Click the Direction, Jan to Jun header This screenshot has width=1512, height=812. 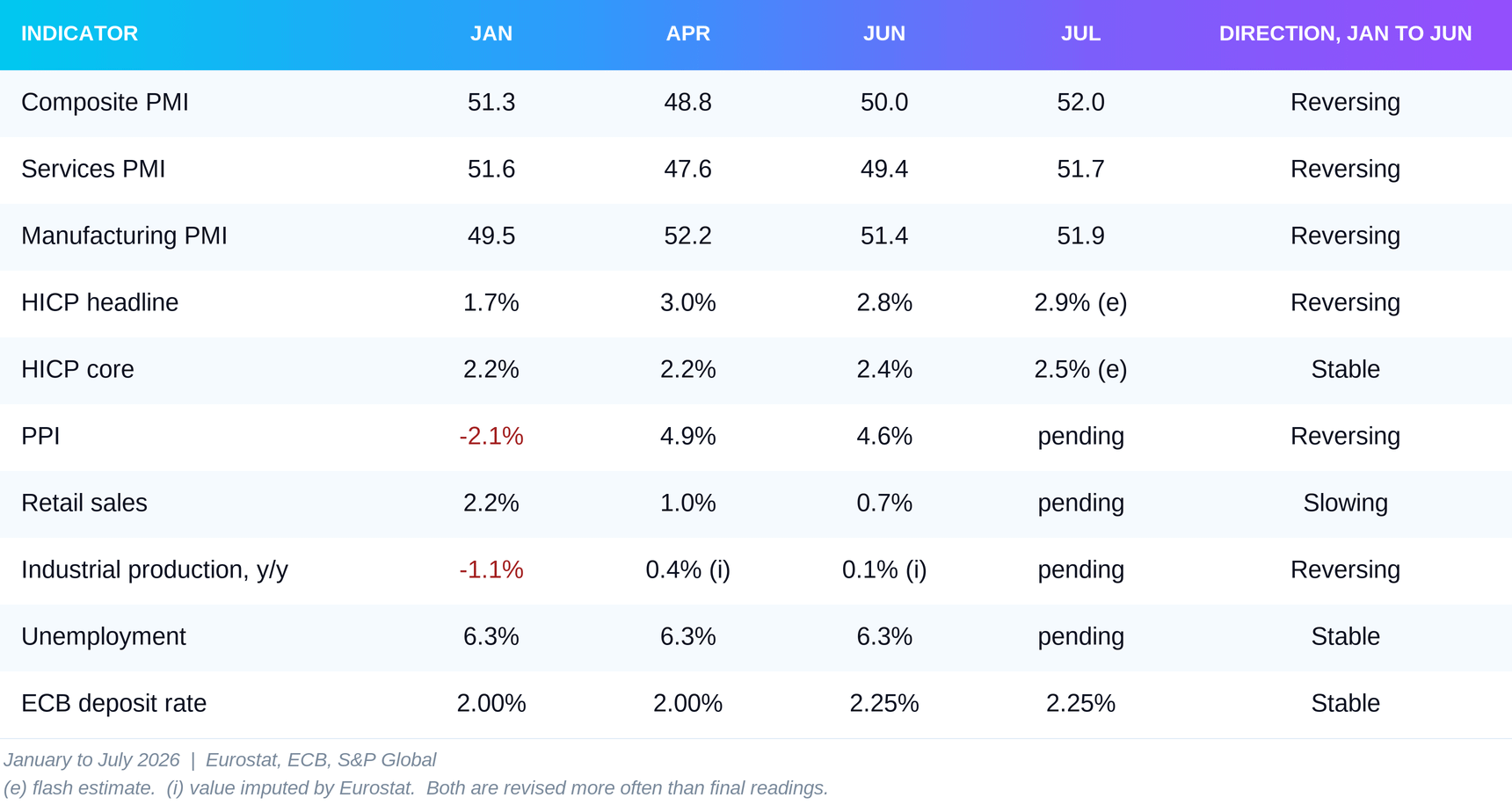(x=1345, y=33)
